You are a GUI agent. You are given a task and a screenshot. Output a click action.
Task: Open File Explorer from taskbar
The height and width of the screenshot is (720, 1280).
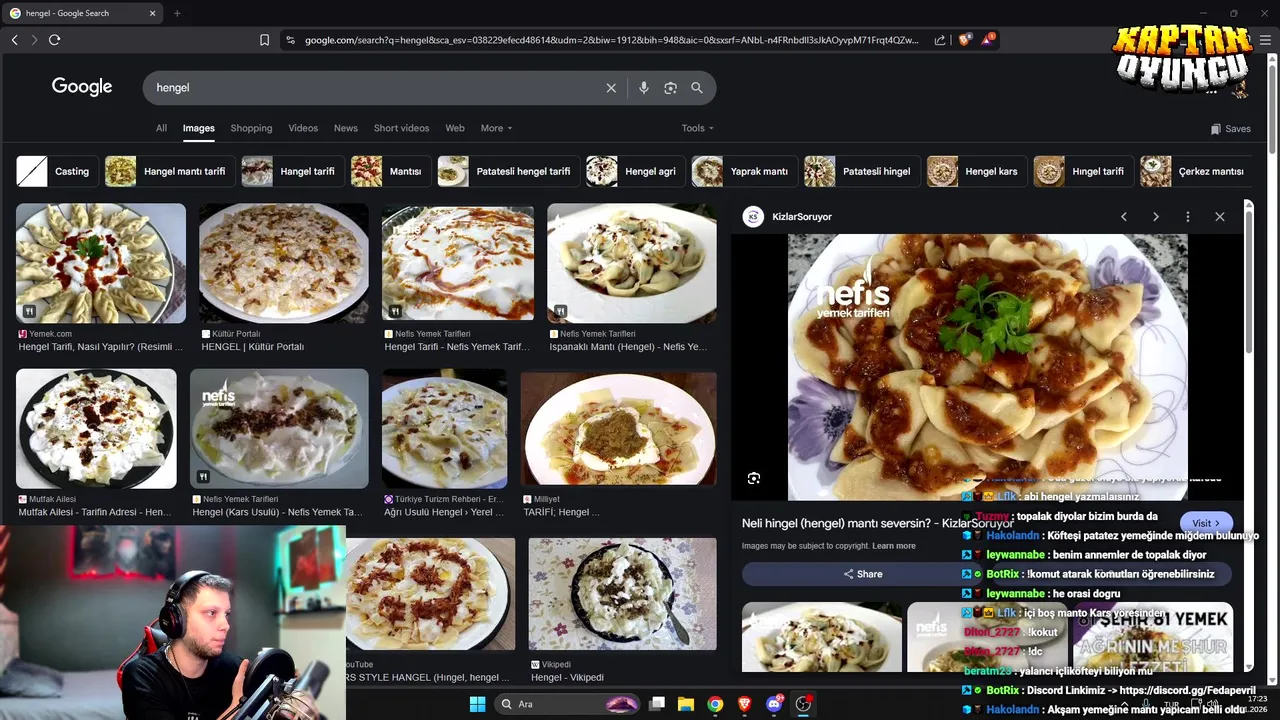(686, 704)
